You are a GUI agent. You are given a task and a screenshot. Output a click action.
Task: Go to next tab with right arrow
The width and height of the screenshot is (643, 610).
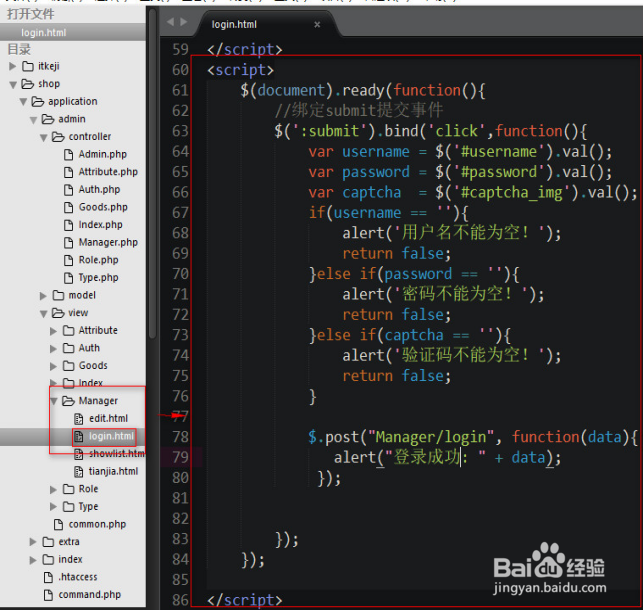pos(183,22)
